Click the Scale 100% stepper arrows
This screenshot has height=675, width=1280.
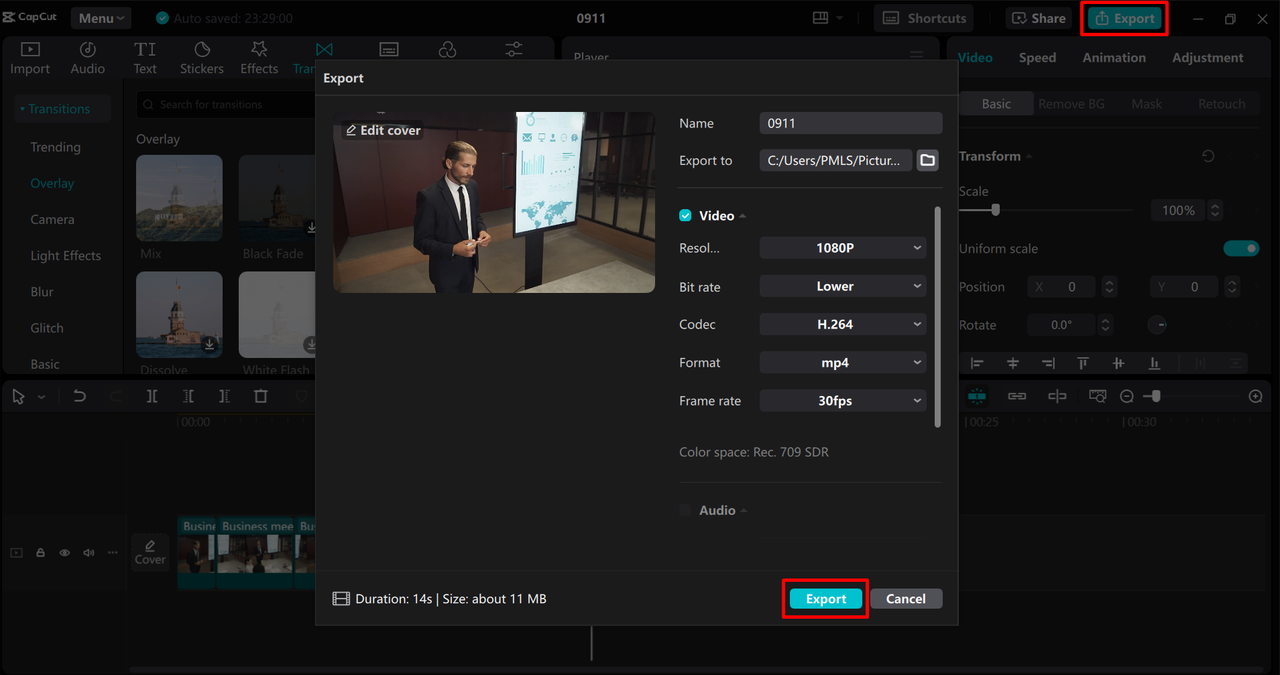[1215, 210]
